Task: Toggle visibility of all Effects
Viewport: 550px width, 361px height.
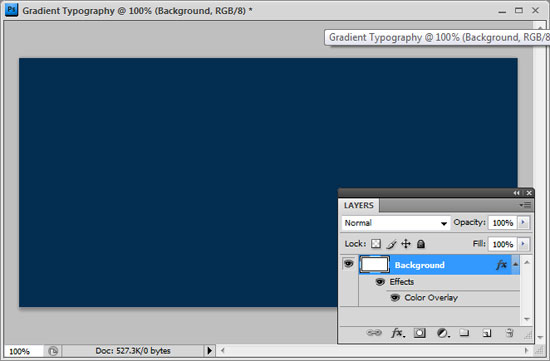Action: (380, 282)
